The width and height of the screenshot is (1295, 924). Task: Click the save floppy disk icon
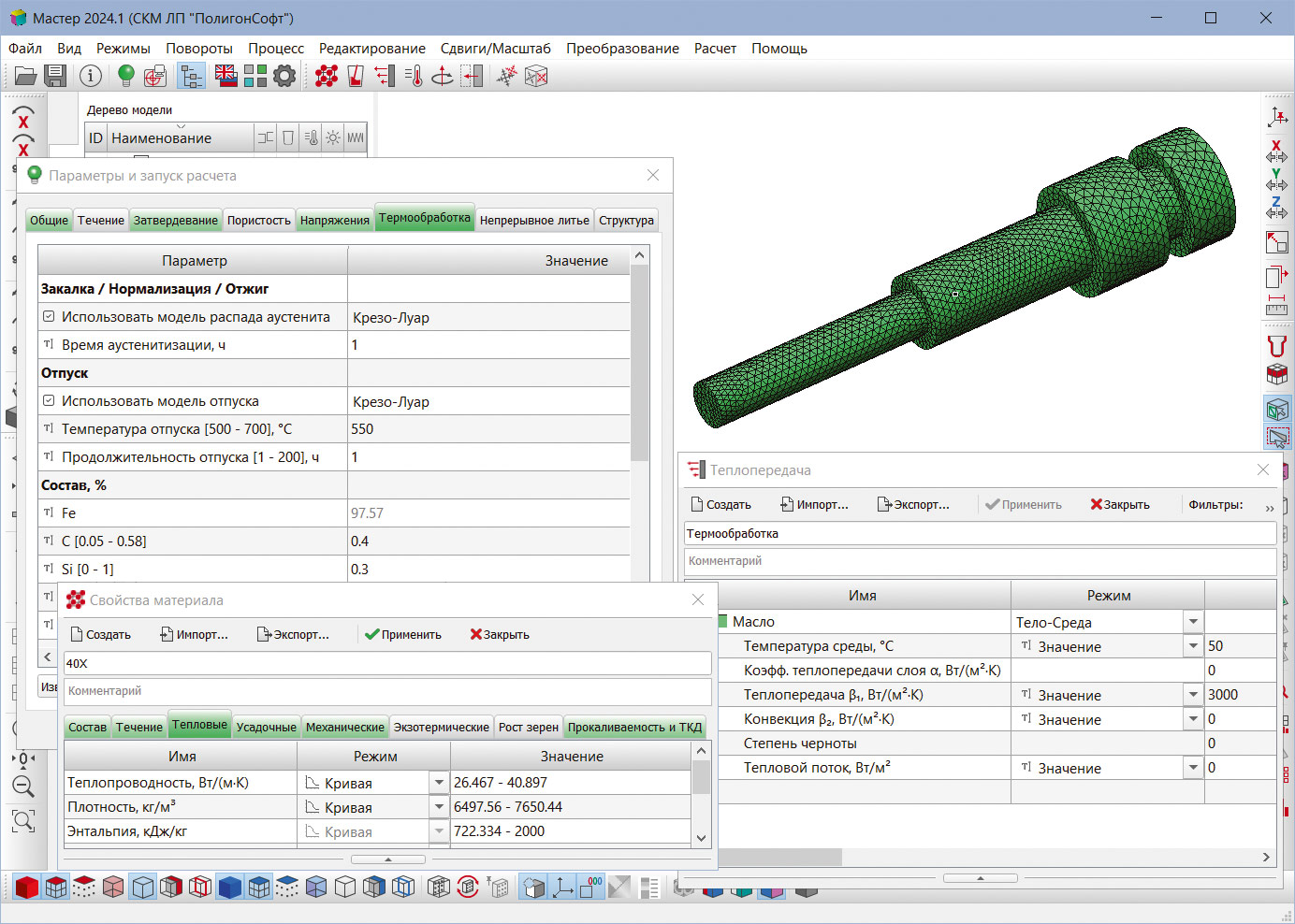(55, 76)
